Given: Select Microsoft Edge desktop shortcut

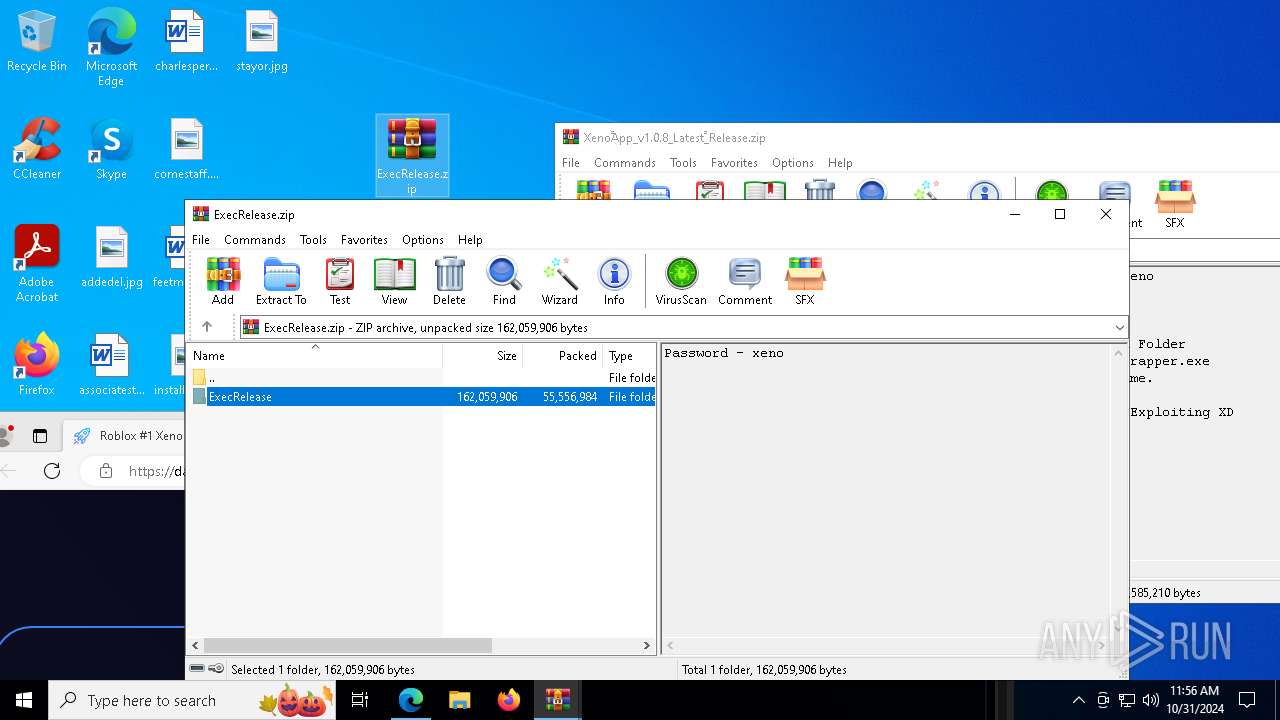Looking at the screenshot, I should click(111, 48).
